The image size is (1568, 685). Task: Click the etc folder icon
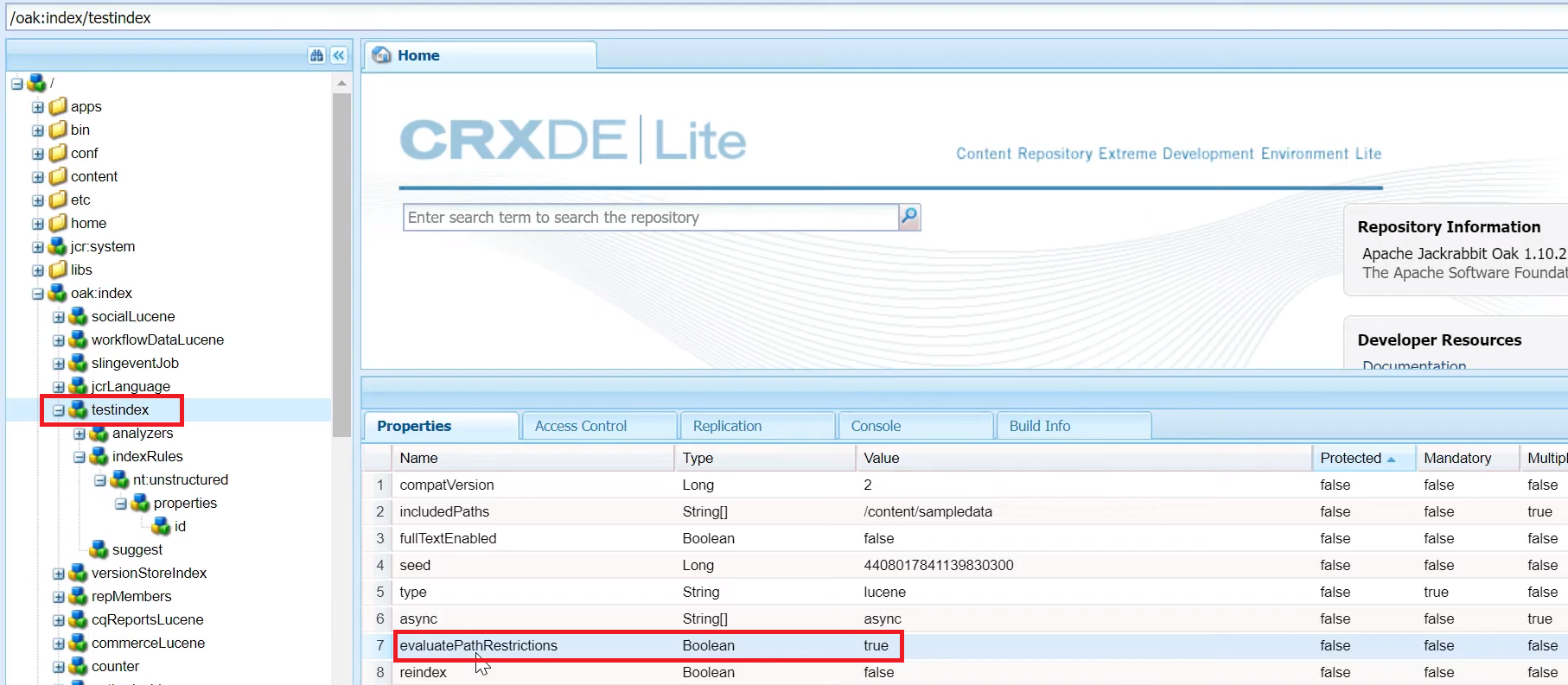(58, 200)
